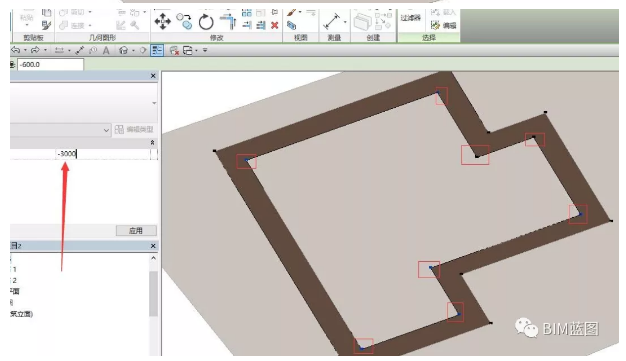The image size is (626, 361).
Task: Open the Default 3D View house icon
Action: pos(124,50)
